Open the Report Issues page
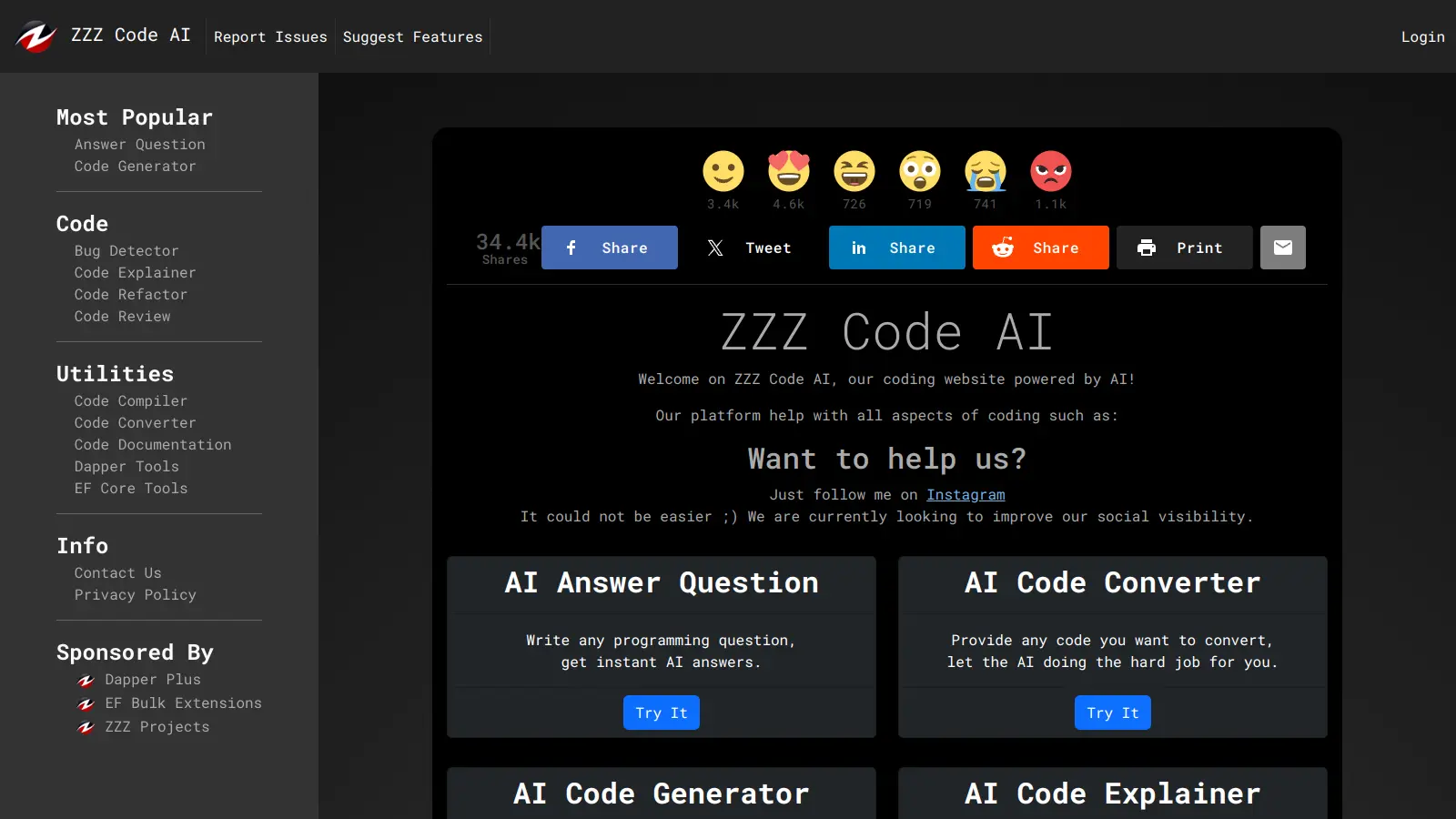This screenshot has height=819, width=1456. coord(270,36)
